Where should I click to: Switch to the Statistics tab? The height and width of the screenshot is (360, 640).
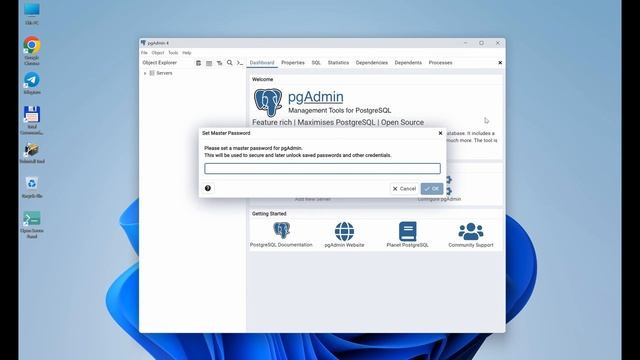tap(338, 63)
